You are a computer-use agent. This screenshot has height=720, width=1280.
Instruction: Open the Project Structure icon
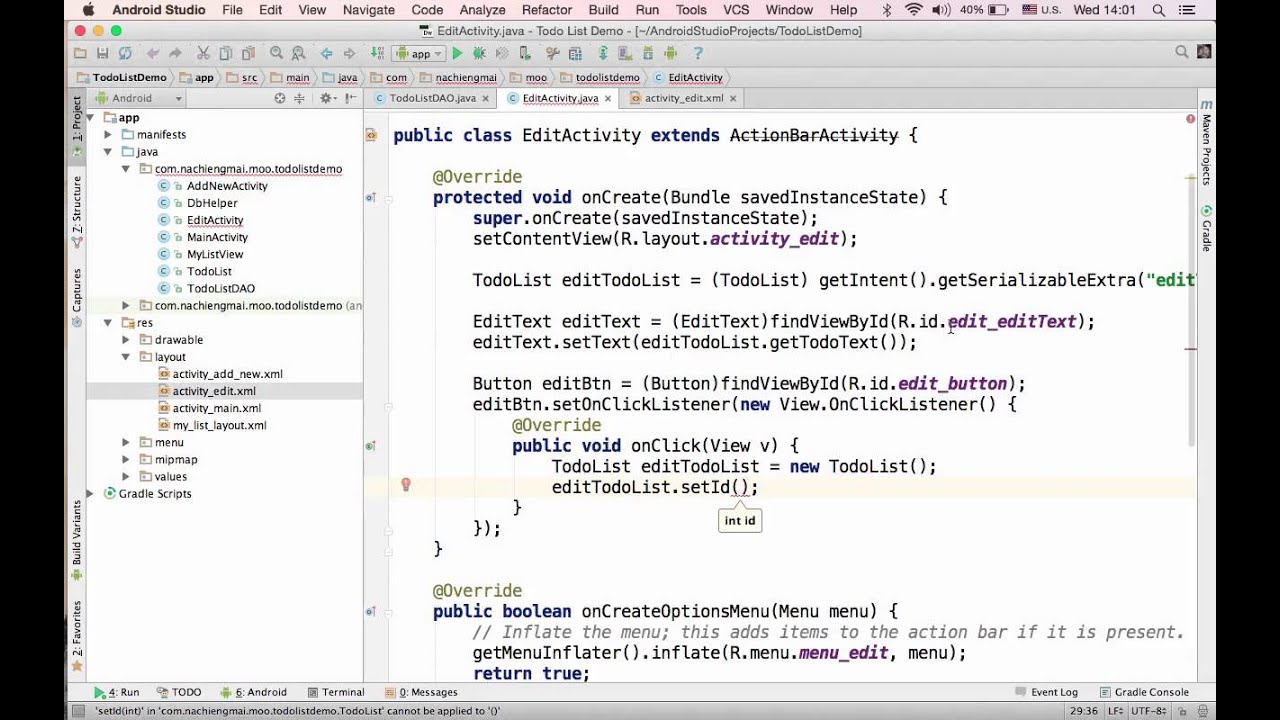pos(576,53)
